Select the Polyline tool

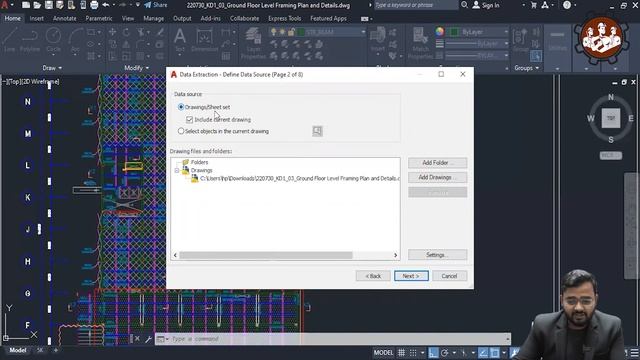click(30, 40)
